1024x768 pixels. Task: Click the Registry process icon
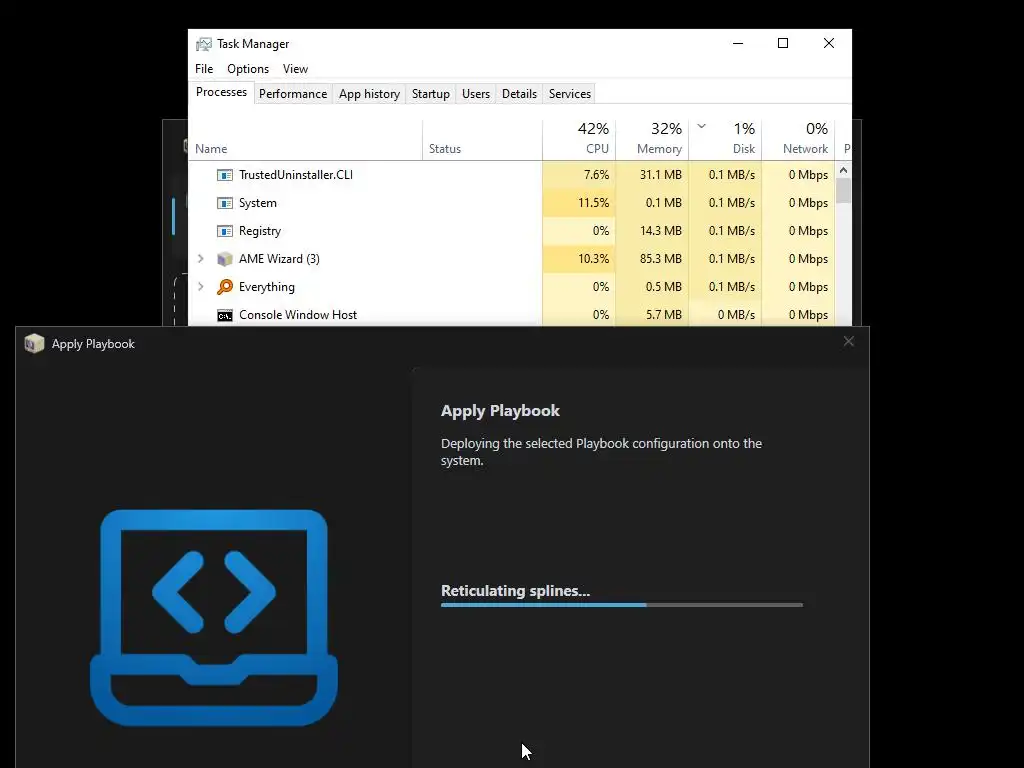[225, 231]
